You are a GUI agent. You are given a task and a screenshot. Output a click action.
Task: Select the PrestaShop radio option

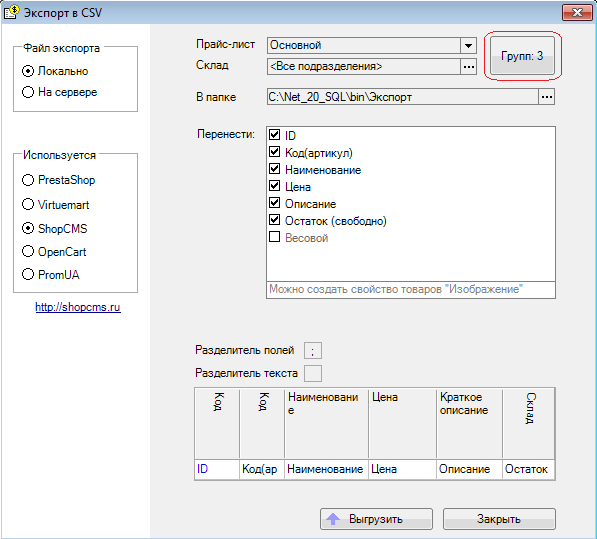click(x=28, y=180)
